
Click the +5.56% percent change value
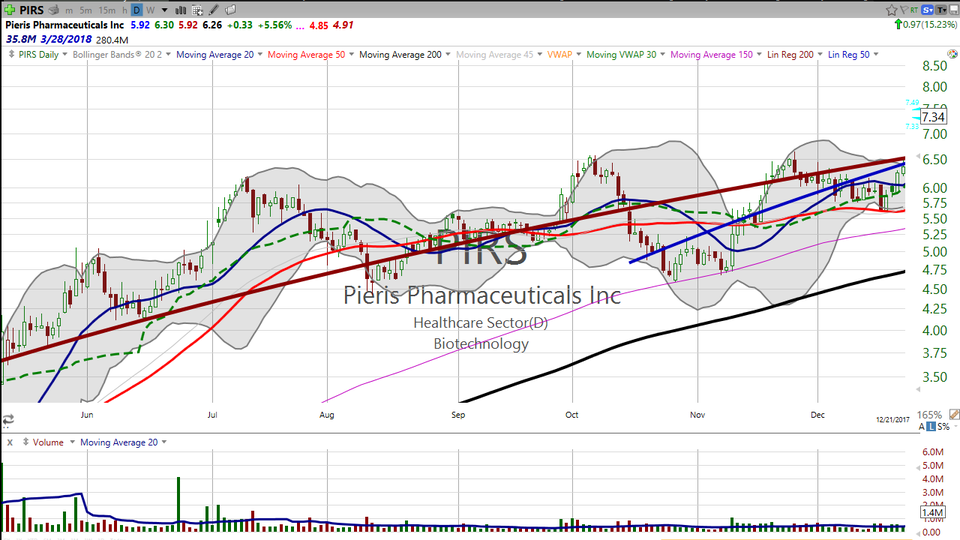[275, 25]
